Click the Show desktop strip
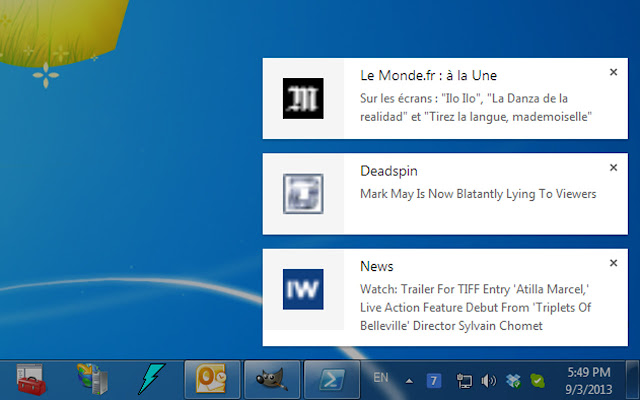This screenshot has height=400, width=640. (632, 380)
